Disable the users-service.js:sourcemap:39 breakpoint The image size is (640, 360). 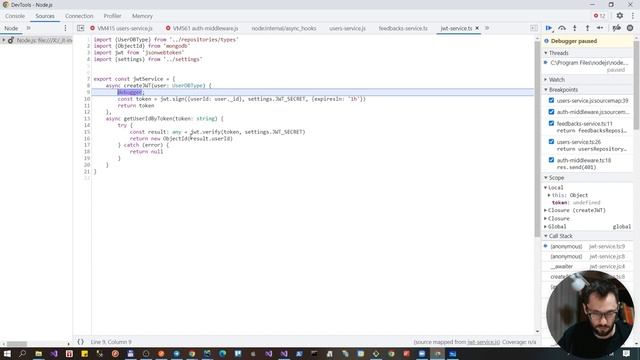(x=551, y=100)
